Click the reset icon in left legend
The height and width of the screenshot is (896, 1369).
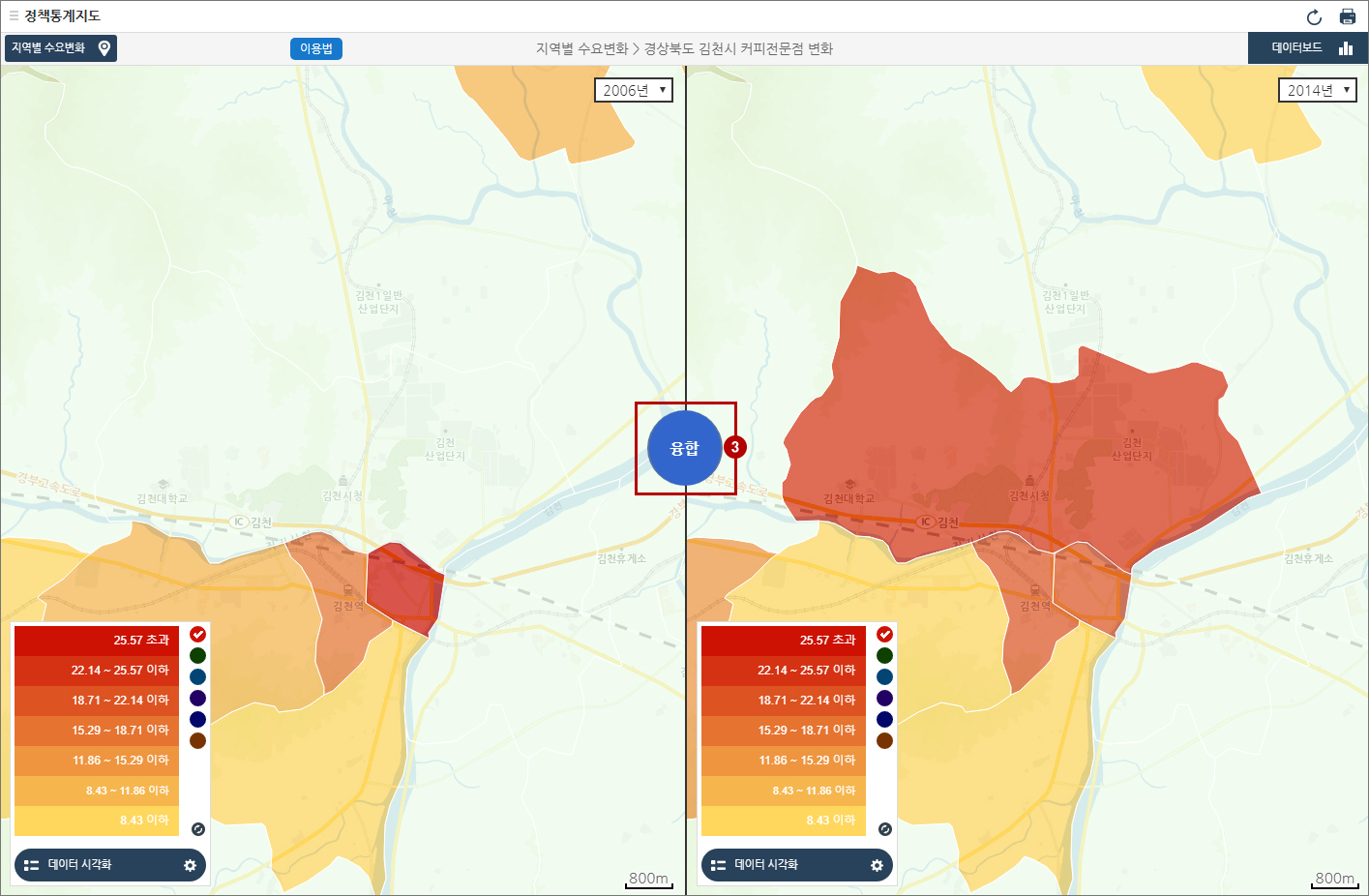point(198,829)
